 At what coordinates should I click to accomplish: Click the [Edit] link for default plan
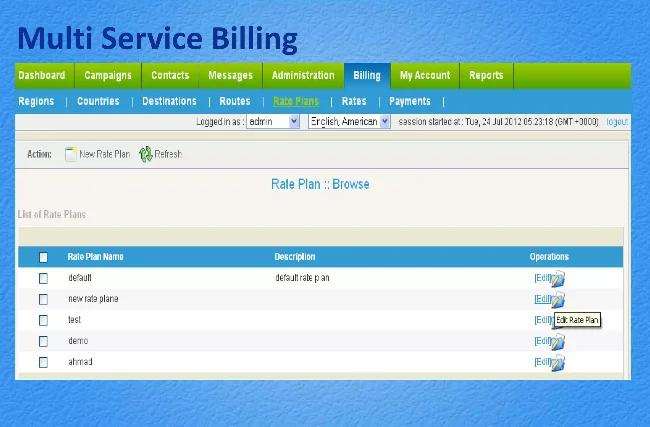(543, 278)
